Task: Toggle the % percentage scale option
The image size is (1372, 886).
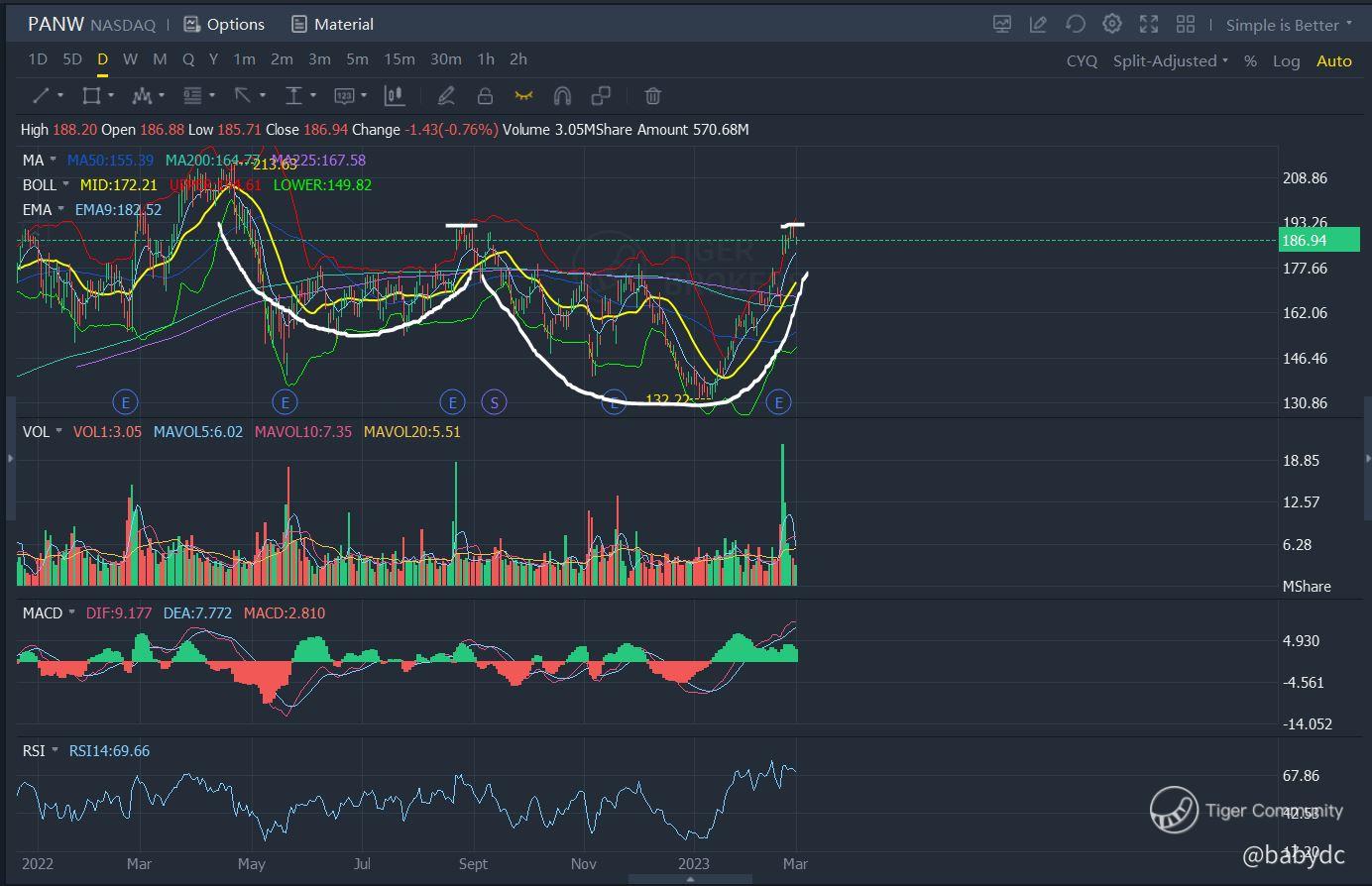Action: (x=1250, y=60)
